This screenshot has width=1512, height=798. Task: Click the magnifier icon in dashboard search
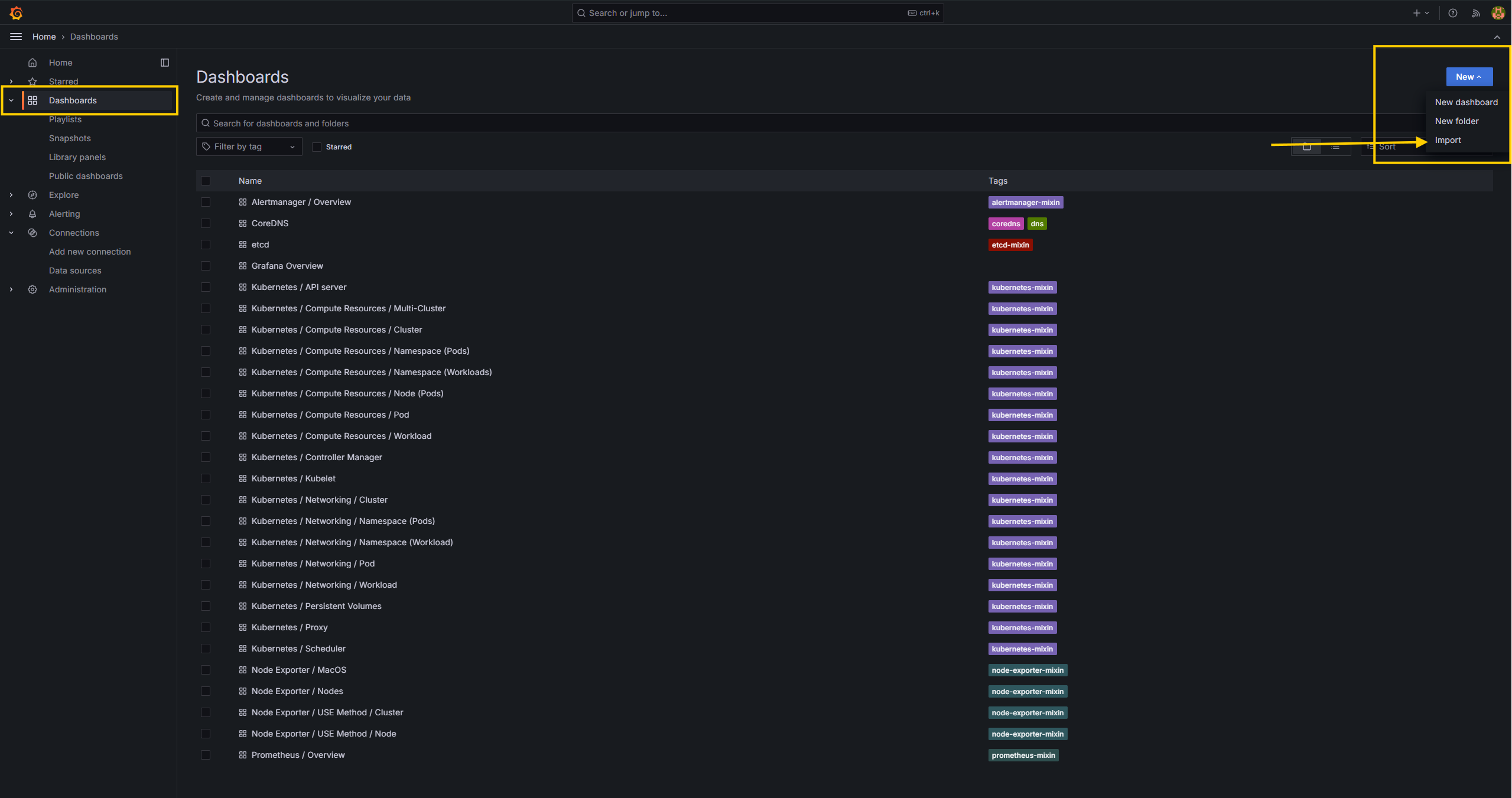tap(206, 123)
